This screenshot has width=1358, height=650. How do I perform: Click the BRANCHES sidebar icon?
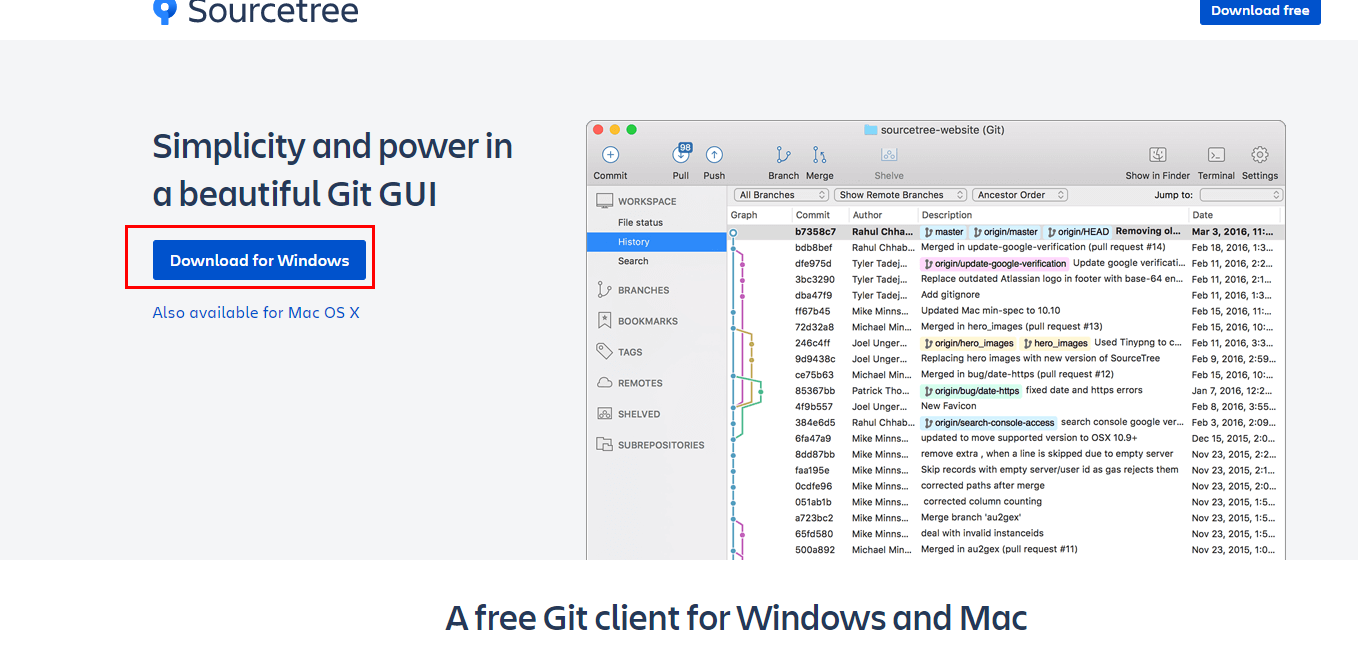point(604,290)
